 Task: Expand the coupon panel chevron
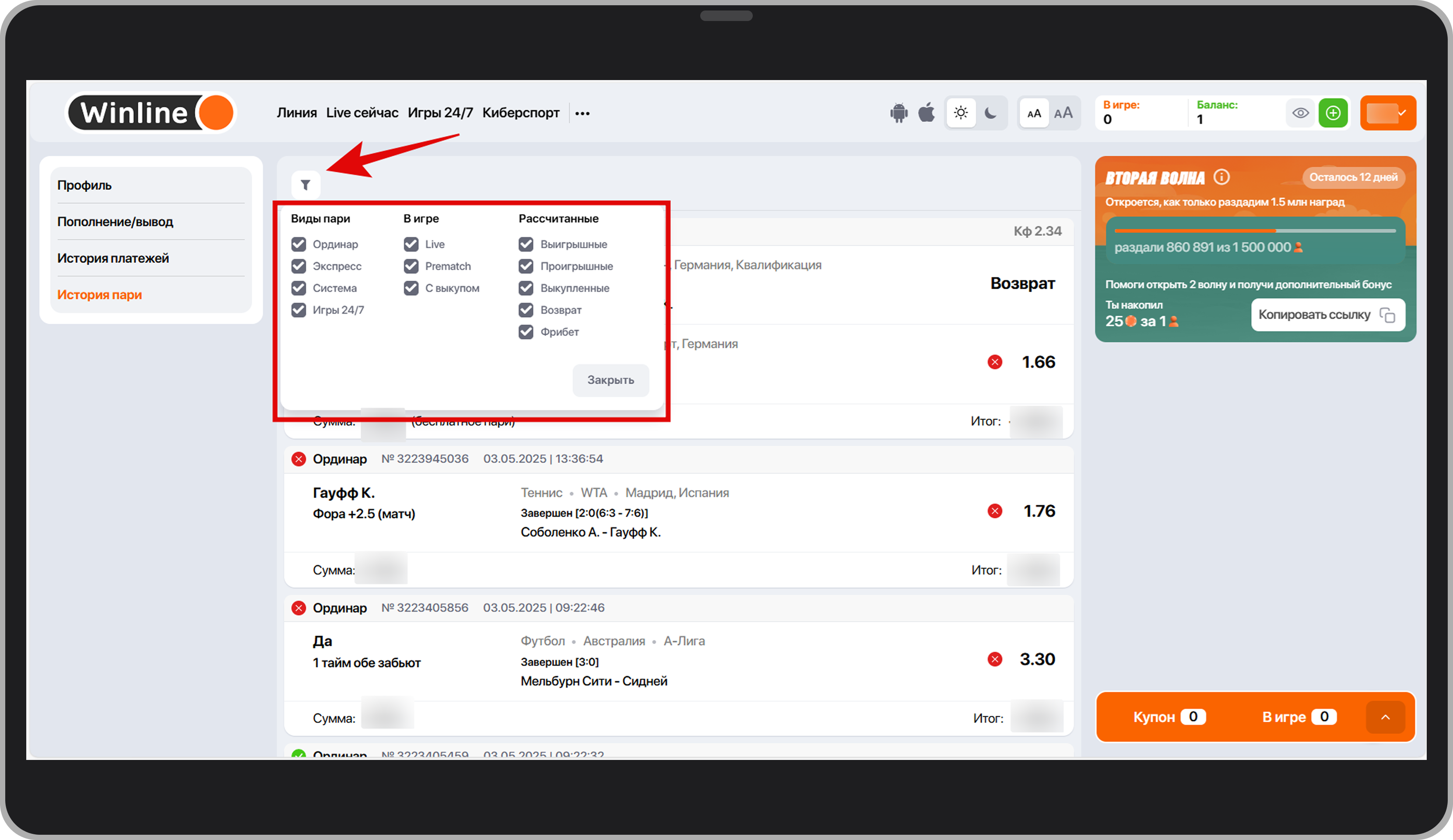click(1385, 717)
